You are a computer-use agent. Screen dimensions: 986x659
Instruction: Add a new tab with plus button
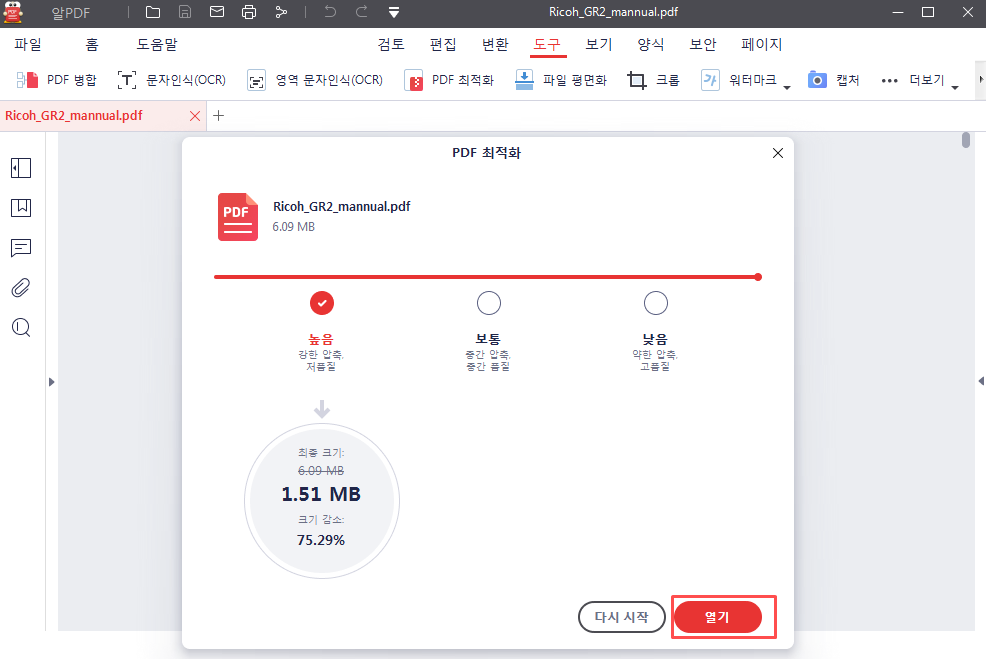click(219, 116)
